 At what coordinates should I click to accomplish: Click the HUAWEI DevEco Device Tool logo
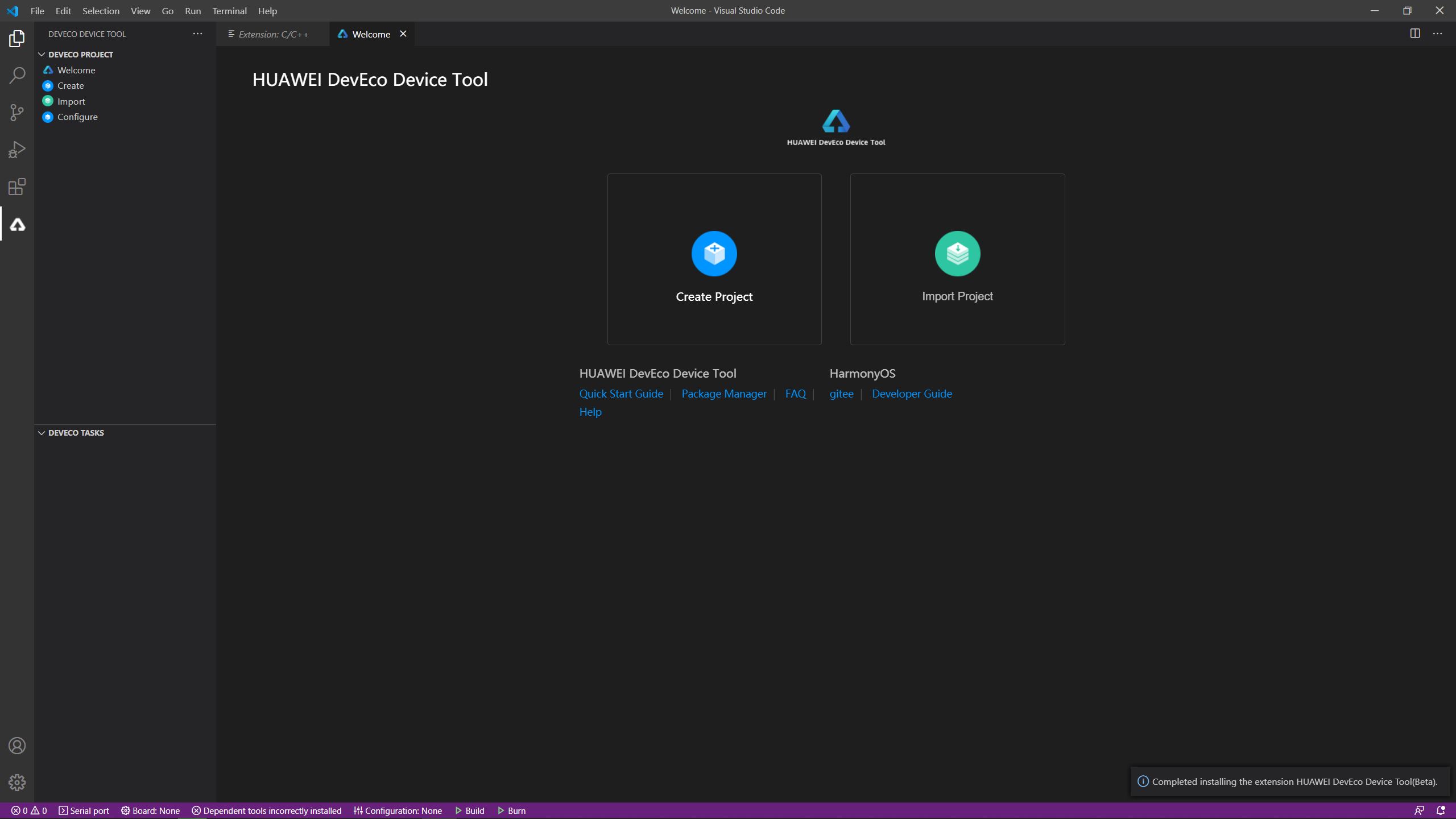point(836,128)
